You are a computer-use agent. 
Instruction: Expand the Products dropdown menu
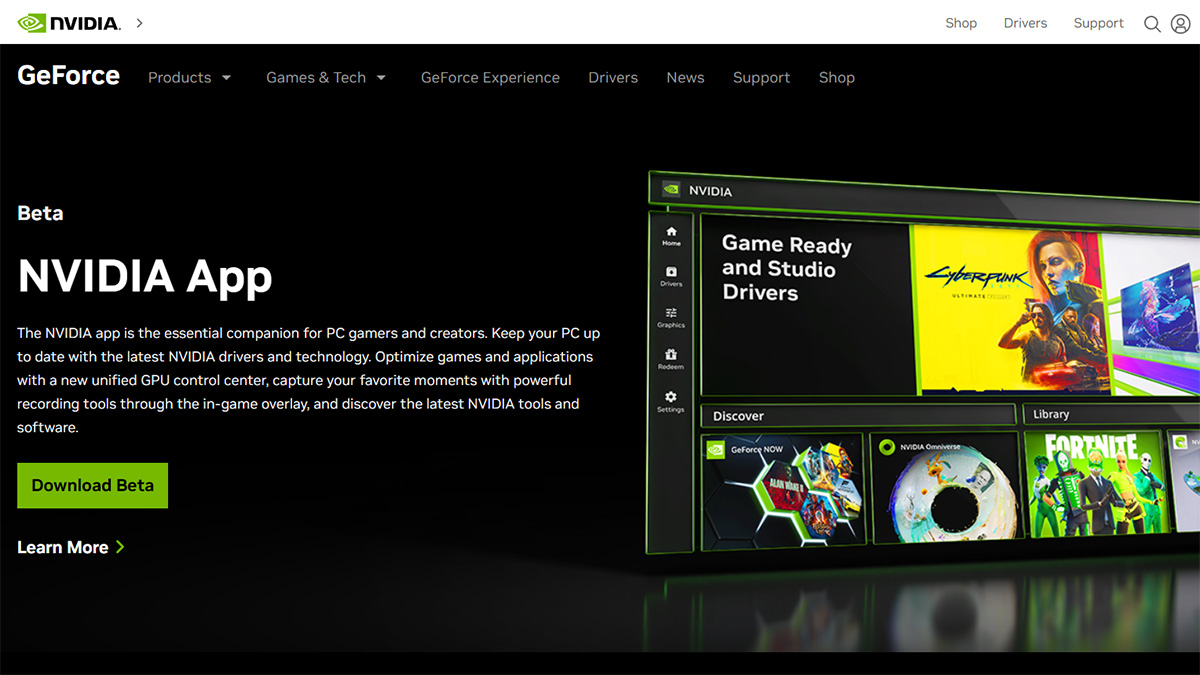point(190,77)
